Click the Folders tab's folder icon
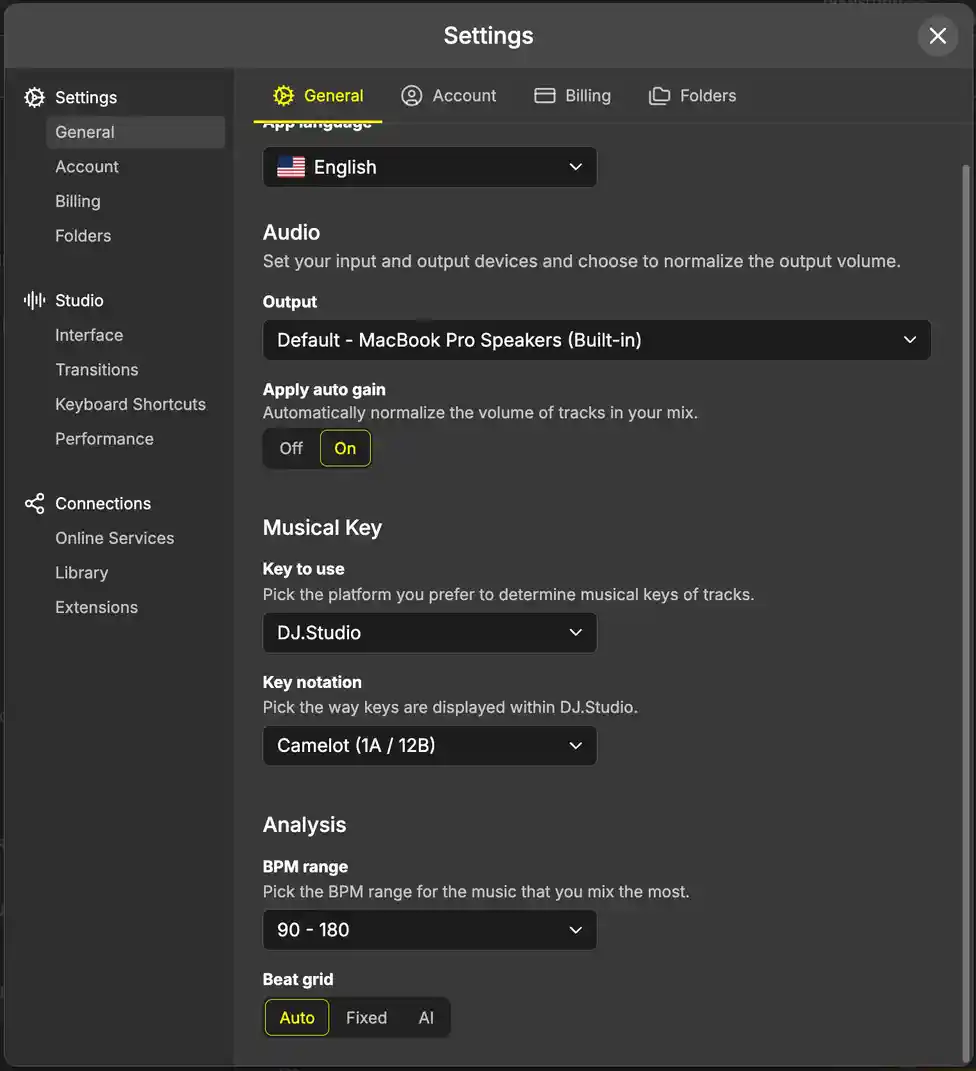This screenshot has height=1071, width=976. pos(659,96)
